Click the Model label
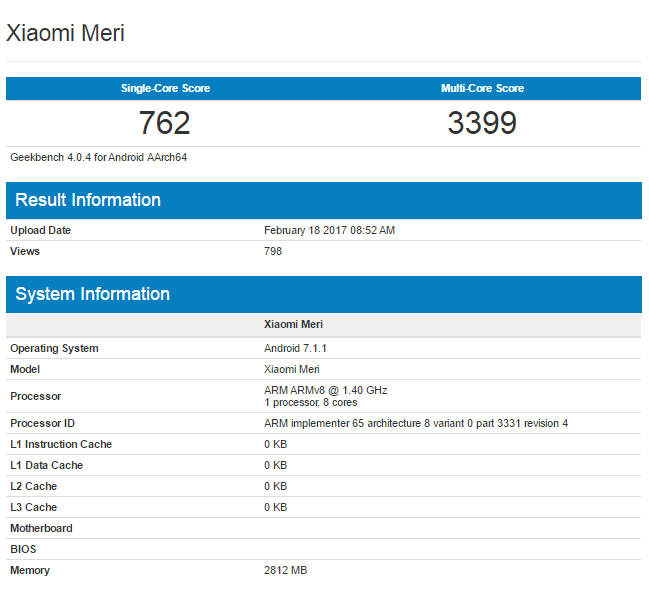649x592 pixels. 25,369
